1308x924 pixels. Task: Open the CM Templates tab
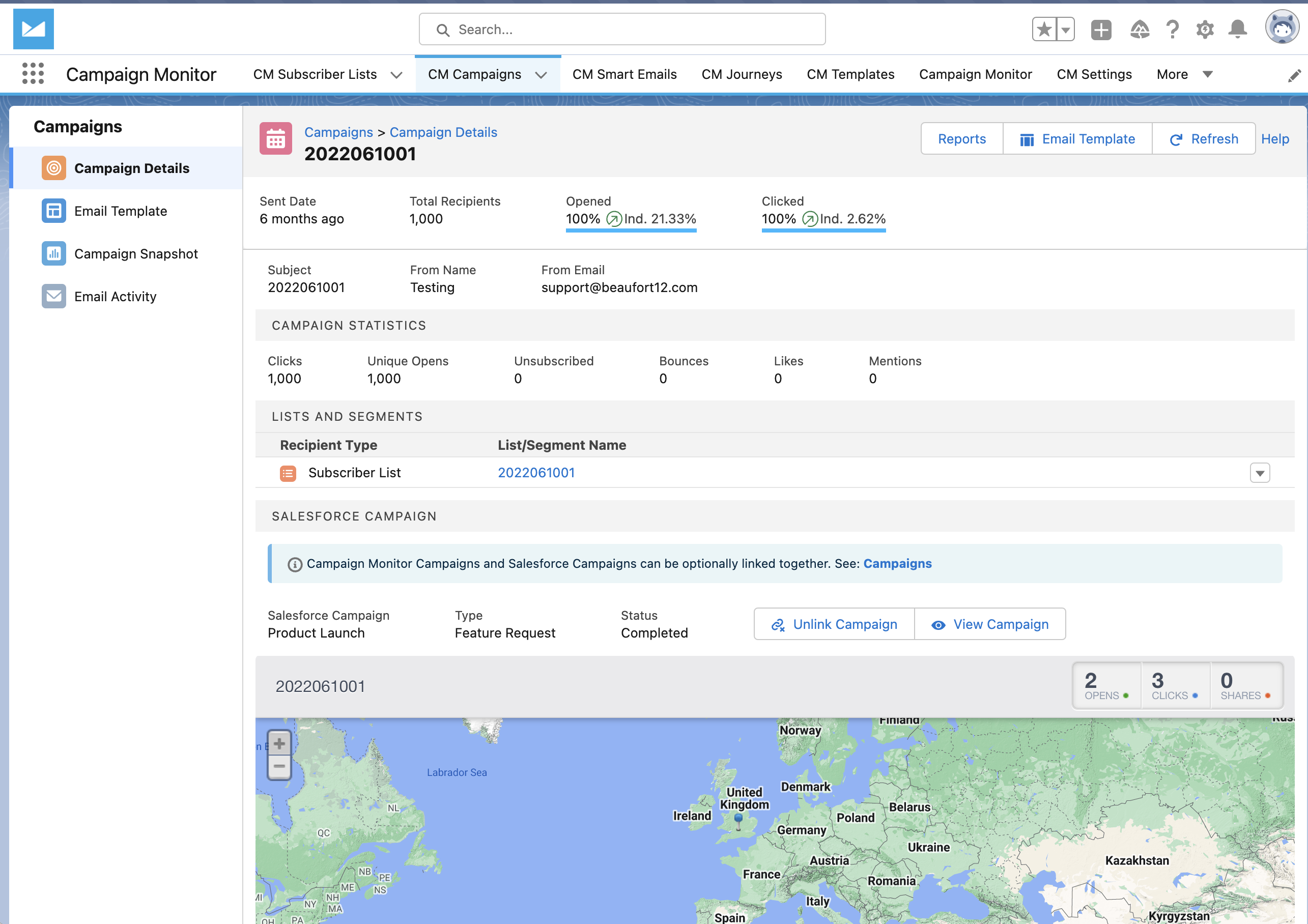[x=850, y=74]
